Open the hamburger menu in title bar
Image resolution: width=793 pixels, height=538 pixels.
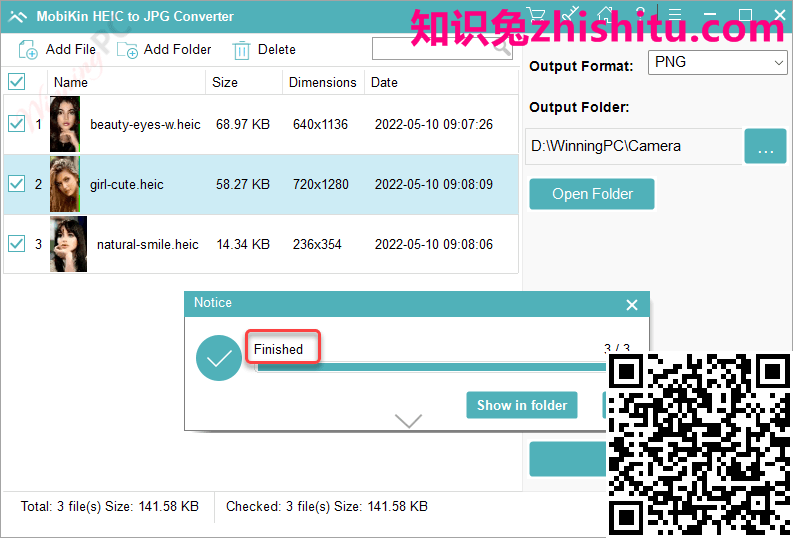pyautogui.click(x=675, y=14)
